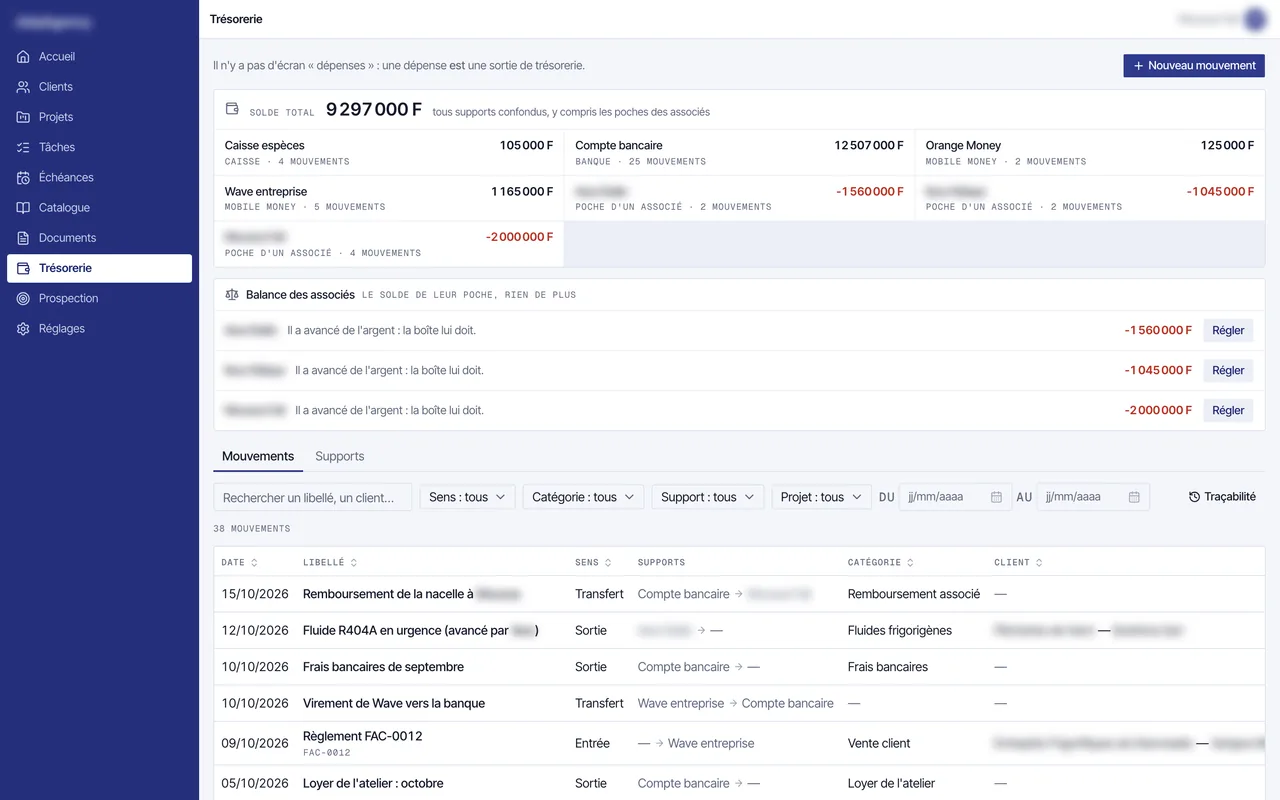
Task: Select the Wave entreprise account card
Action: [x=389, y=199]
